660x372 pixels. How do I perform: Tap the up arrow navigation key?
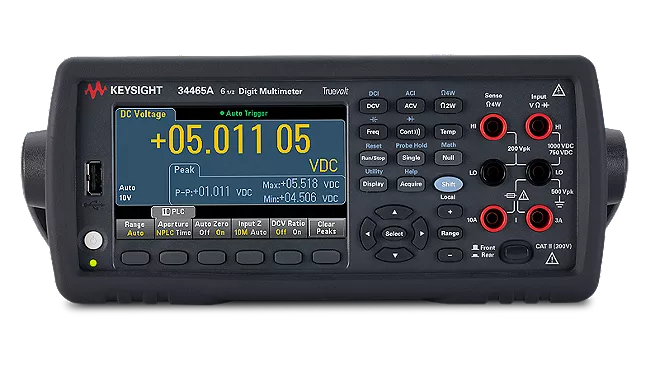click(394, 212)
